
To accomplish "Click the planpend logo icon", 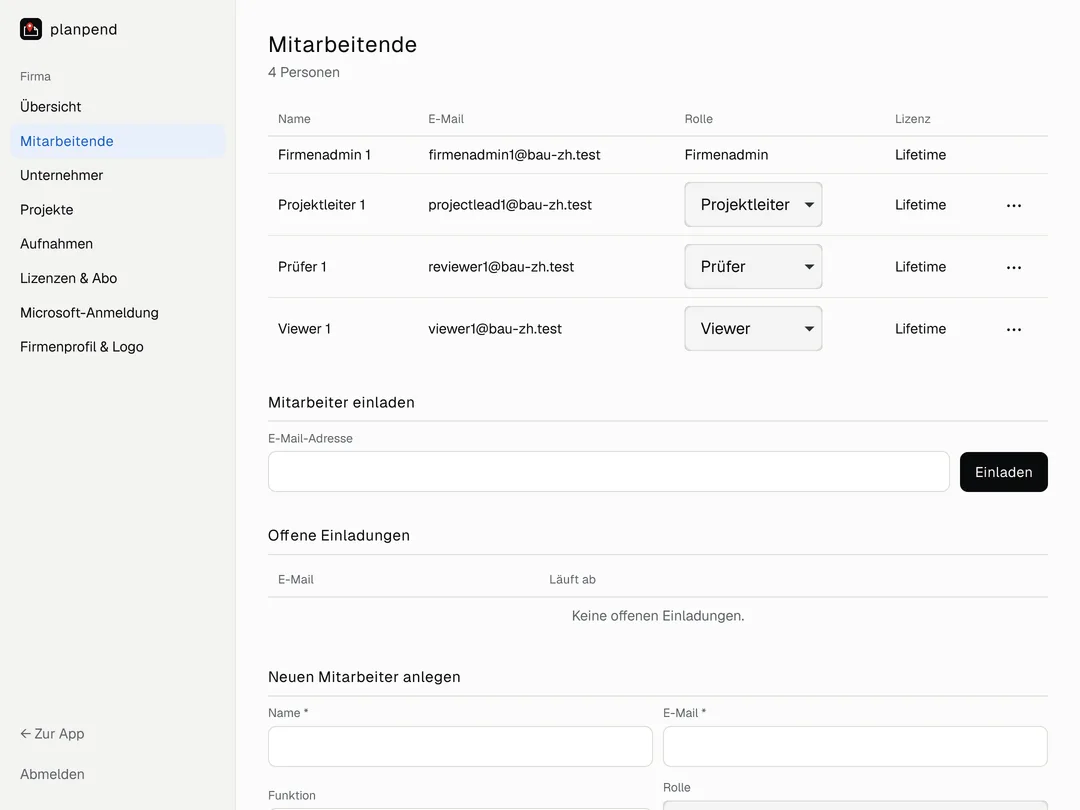I will pos(31,29).
